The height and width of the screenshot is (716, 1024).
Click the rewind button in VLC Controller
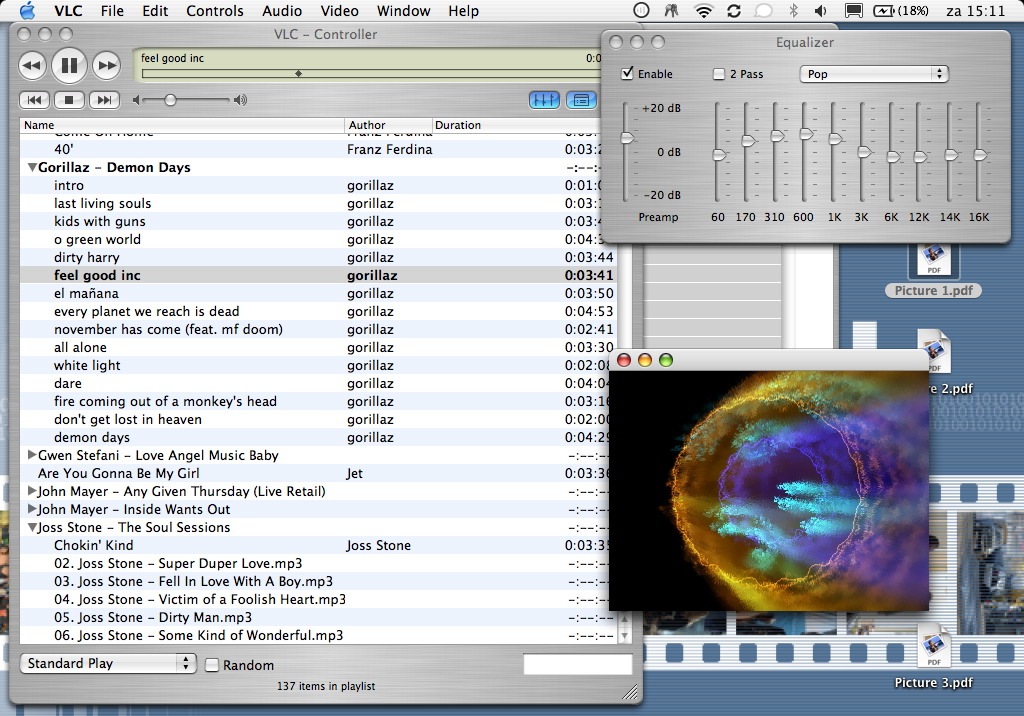tap(32, 65)
